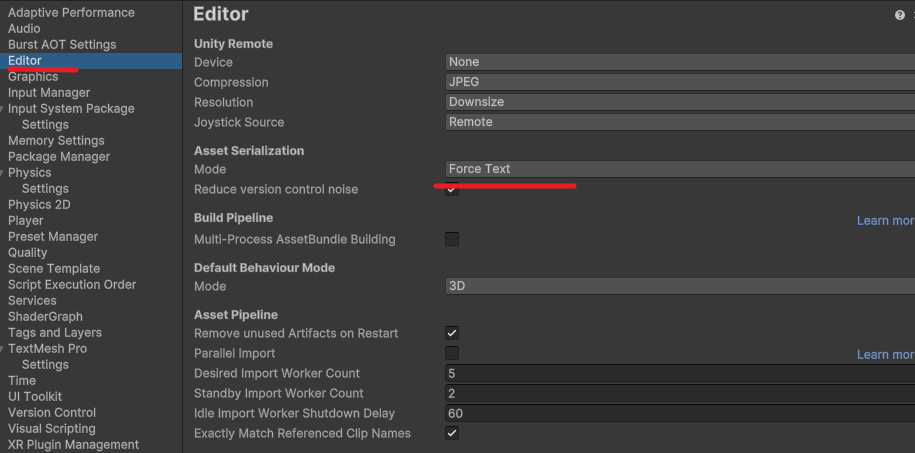Collapse the Input System Package category
915x453 pixels.
3,109
